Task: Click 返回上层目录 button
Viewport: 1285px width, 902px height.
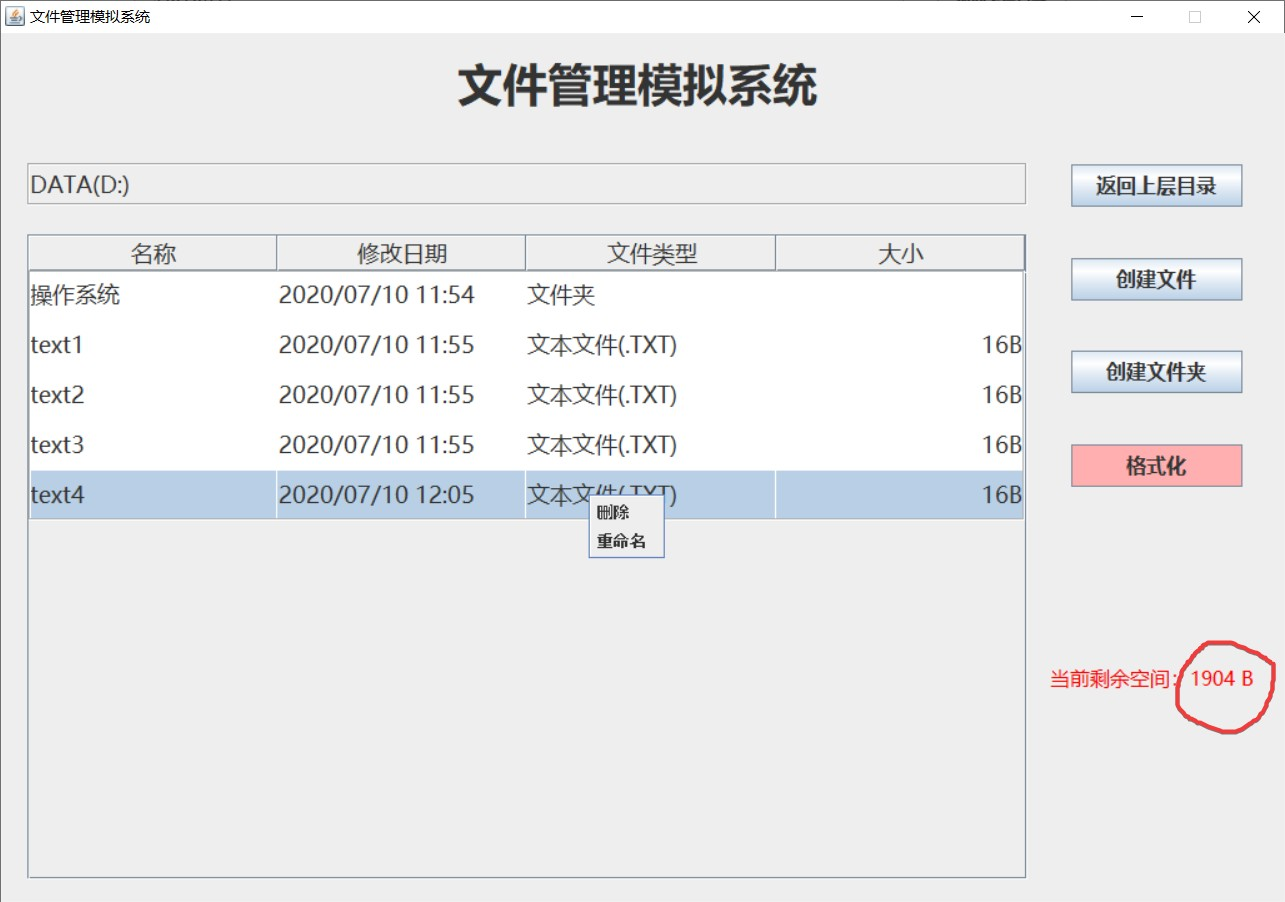Action: pyautogui.click(x=1156, y=186)
